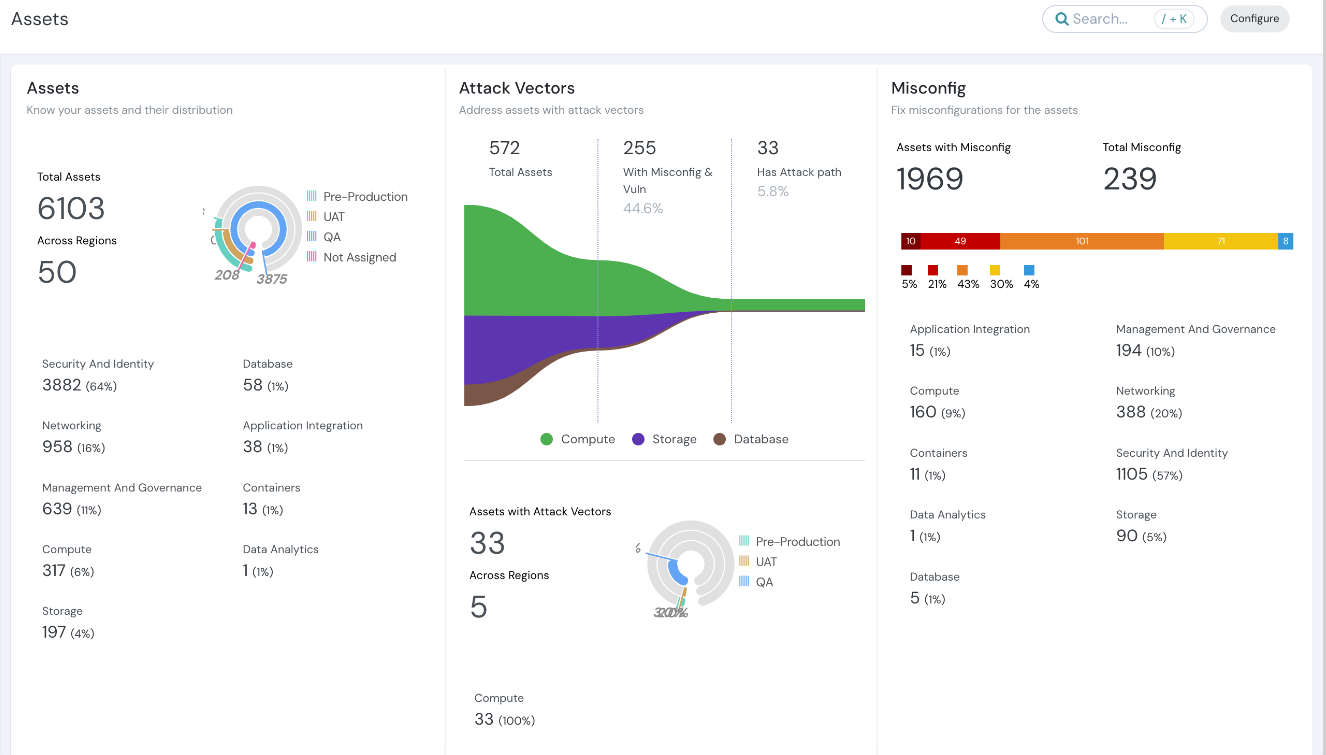Click the purple Storage legend dot
1326x755 pixels.
[x=639, y=439]
